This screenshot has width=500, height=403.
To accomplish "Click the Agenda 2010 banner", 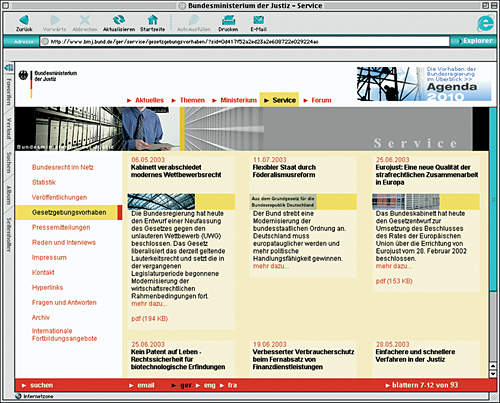I will [424, 84].
